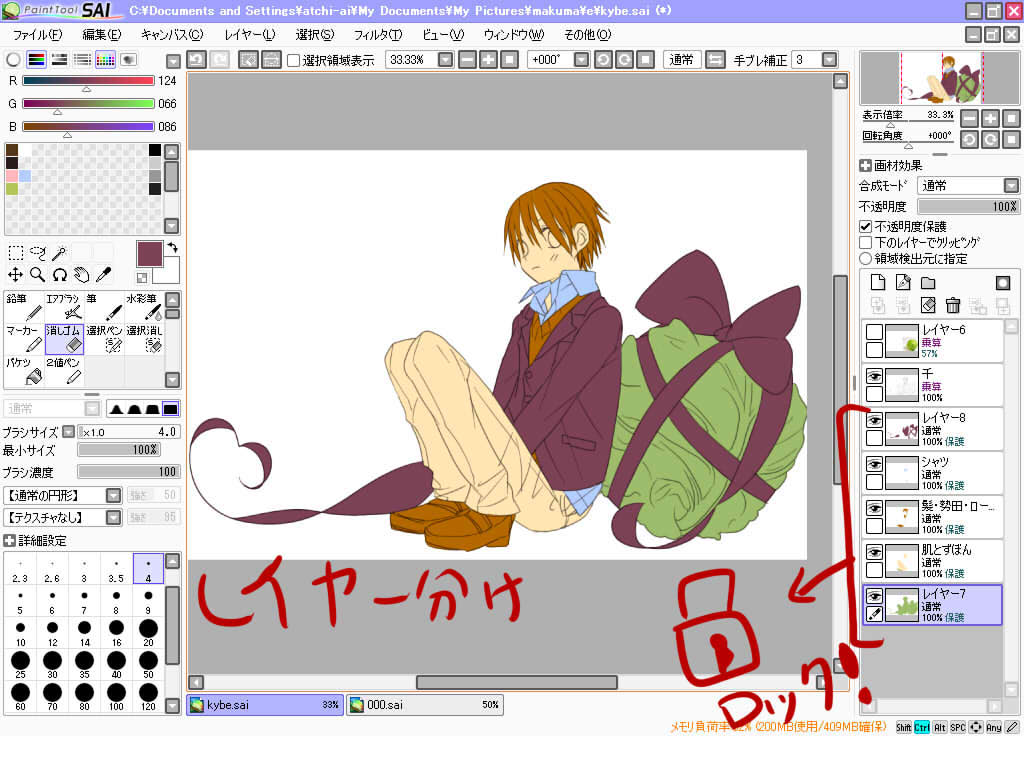Delete the layer with trash icon
Screen dimensions: 1024x768
[953, 305]
